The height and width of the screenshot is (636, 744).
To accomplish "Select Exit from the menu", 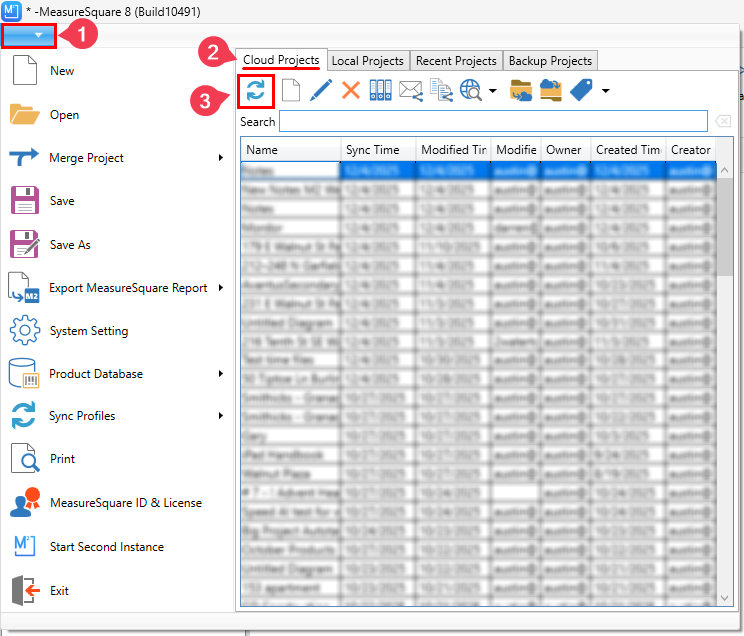I will pyautogui.click(x=59, y=591).
